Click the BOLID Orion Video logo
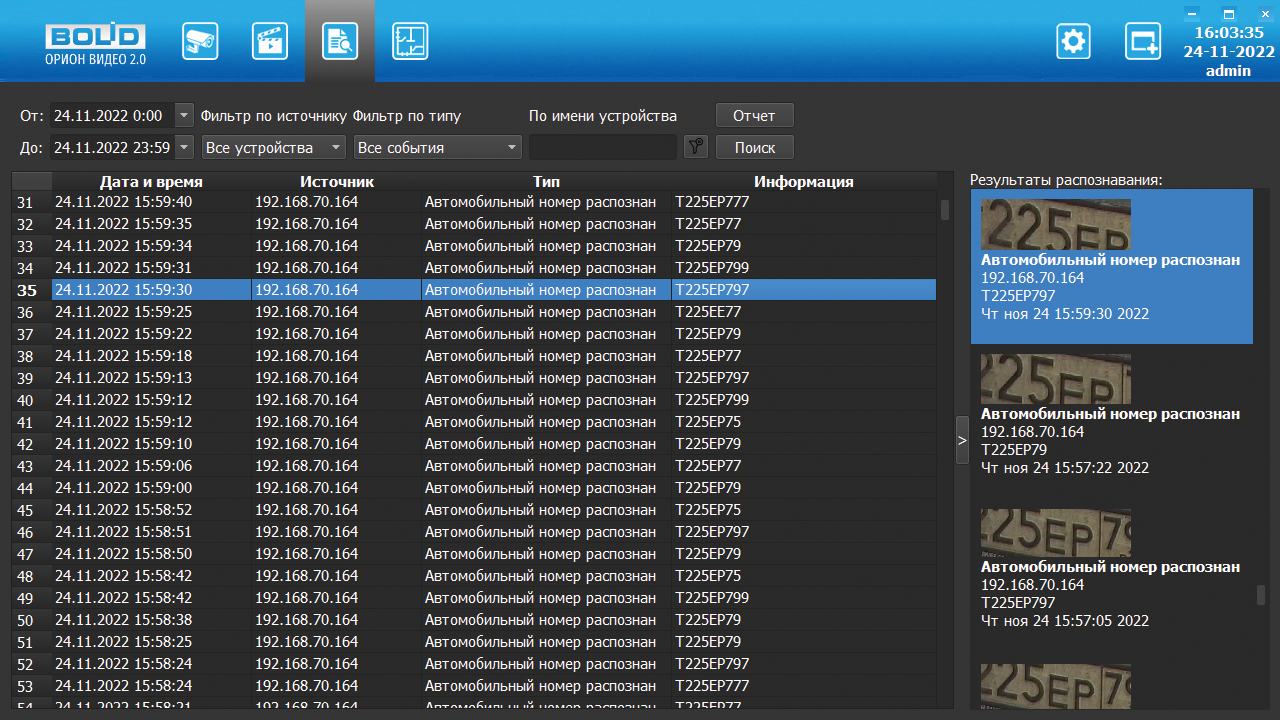 pyautogui.click(x=95, y=44)
